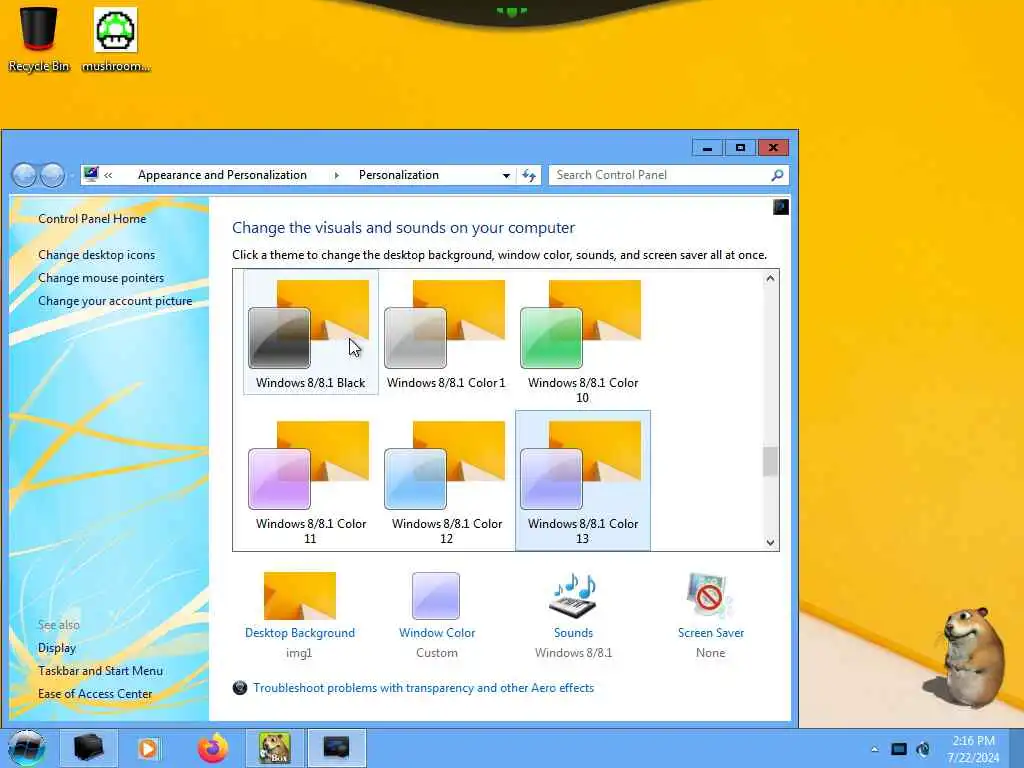
Task: Click the Screen Saver link text
Action: [711, 633]
